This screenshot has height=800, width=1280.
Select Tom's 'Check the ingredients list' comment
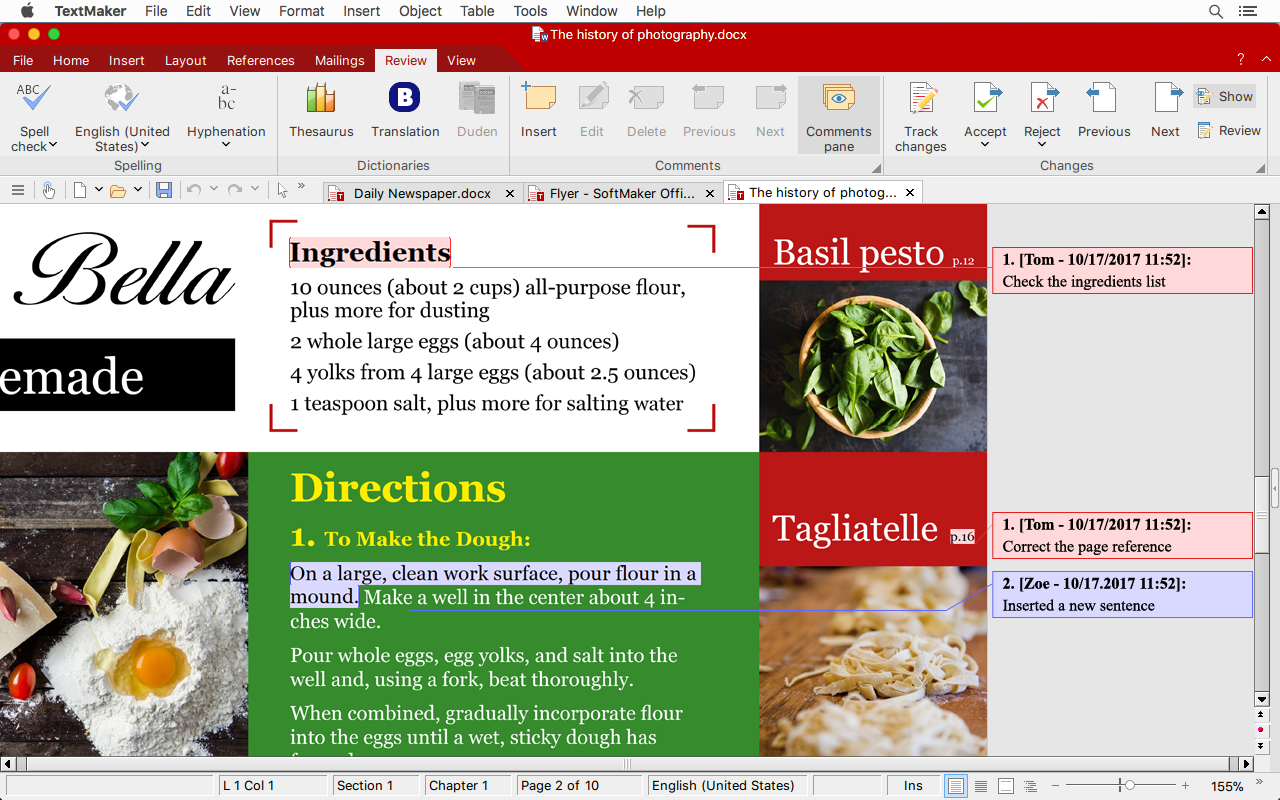(x=1122, y=270)
